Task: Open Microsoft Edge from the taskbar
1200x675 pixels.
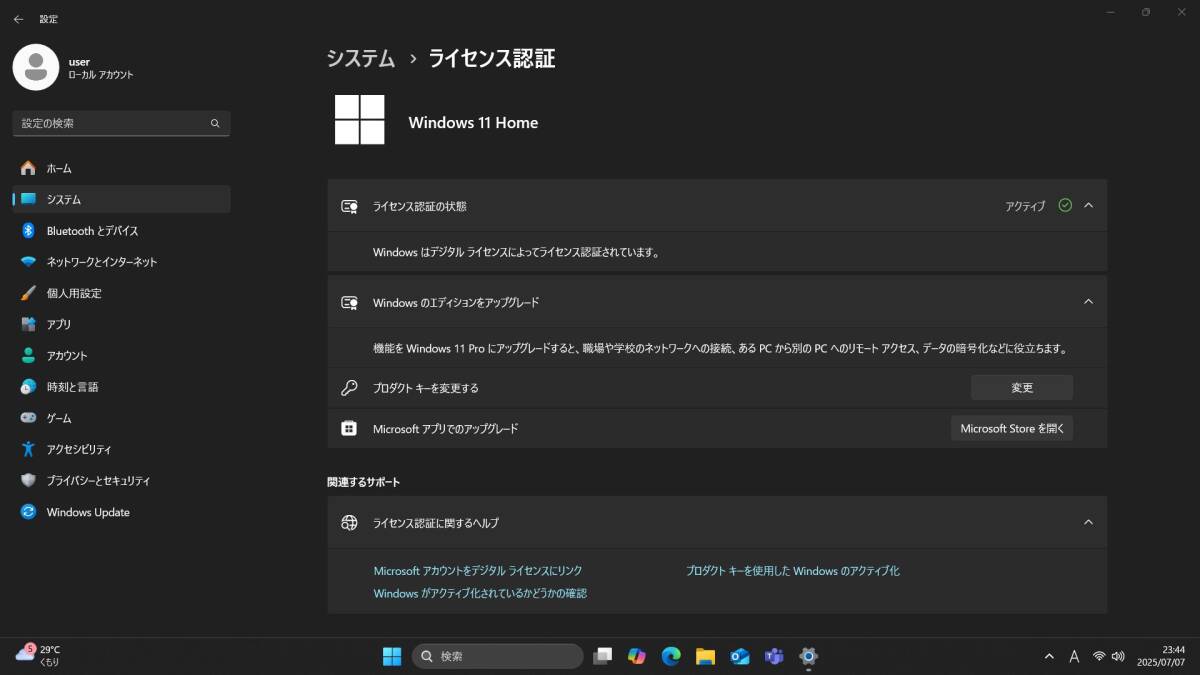Action: point(671,656)
